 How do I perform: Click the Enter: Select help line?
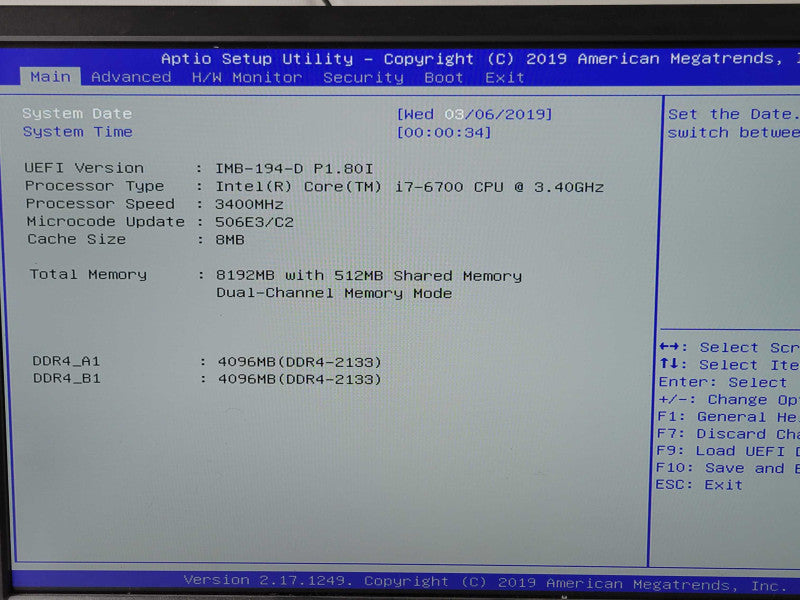click(722, 382)
